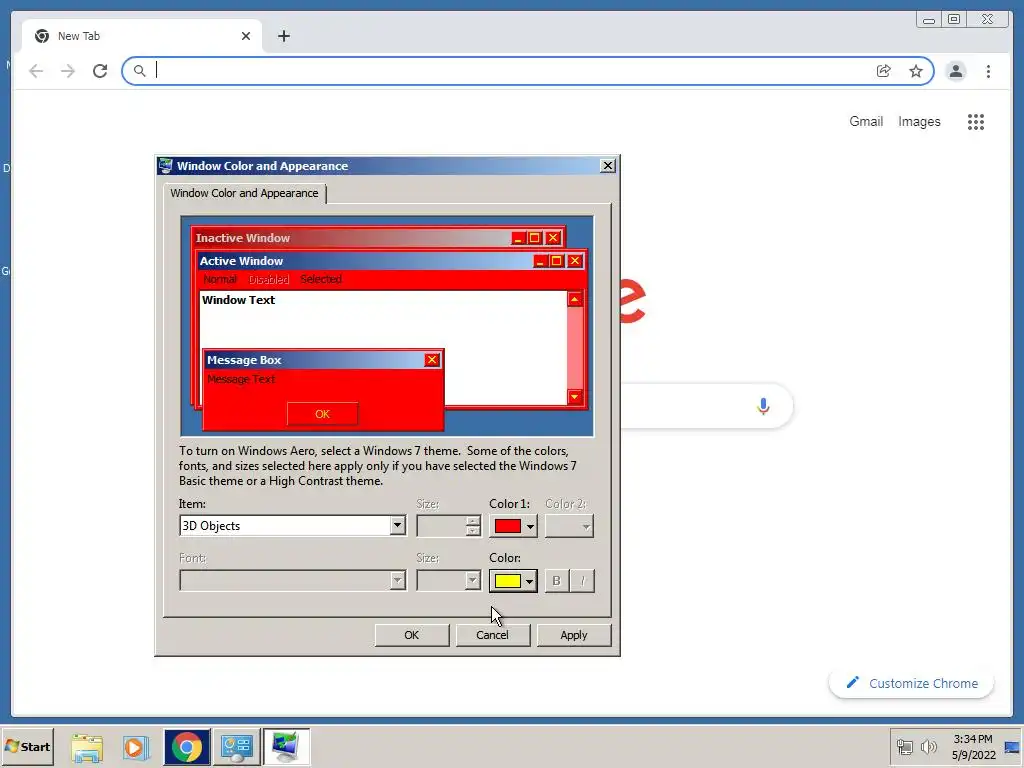This screenshot has height=768, width=1024.
Task: Click the Personalization monitor taskbar icon
Action: click(286, 747)
